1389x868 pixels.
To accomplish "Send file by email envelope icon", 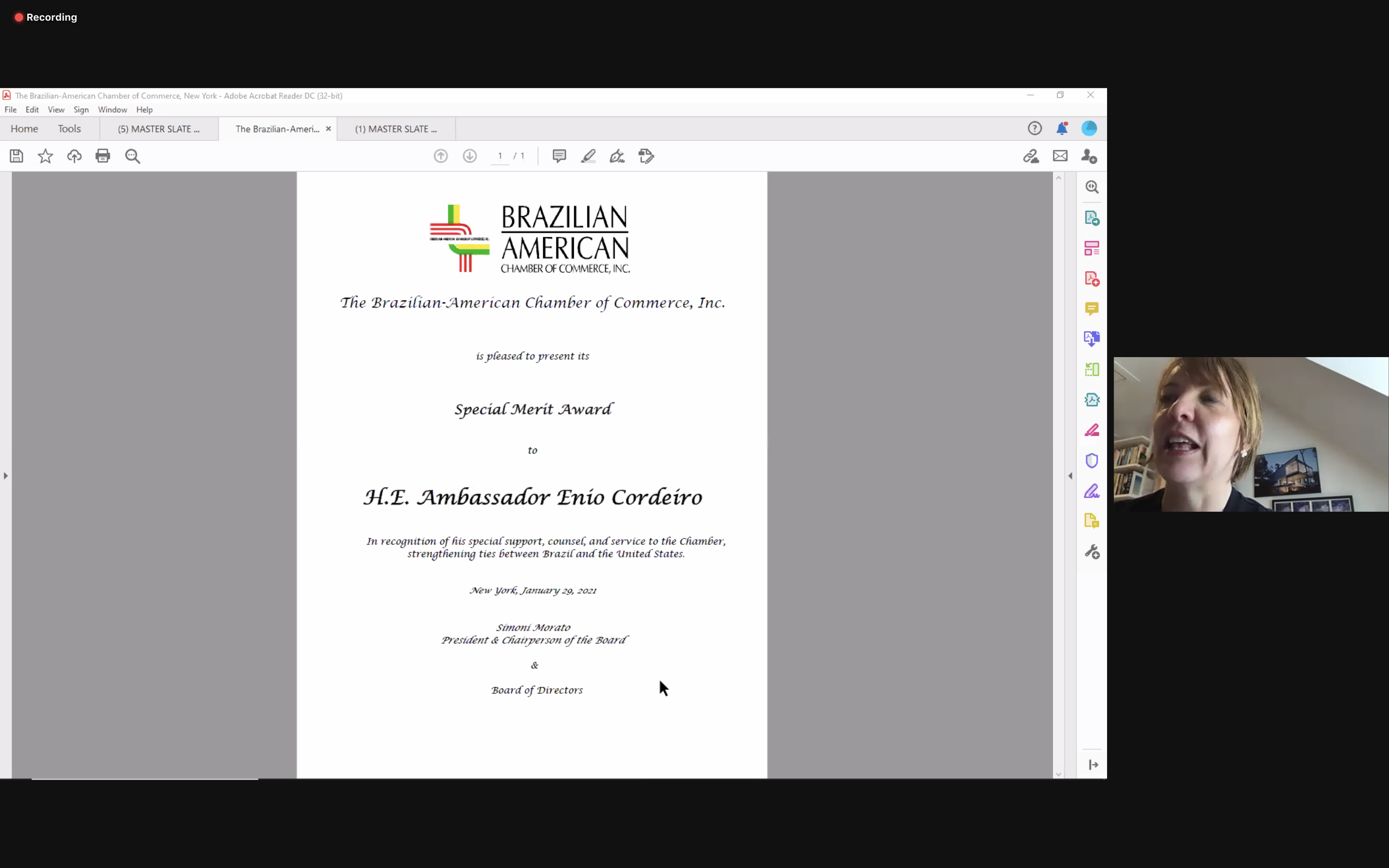I will (x=1060, y=156).
